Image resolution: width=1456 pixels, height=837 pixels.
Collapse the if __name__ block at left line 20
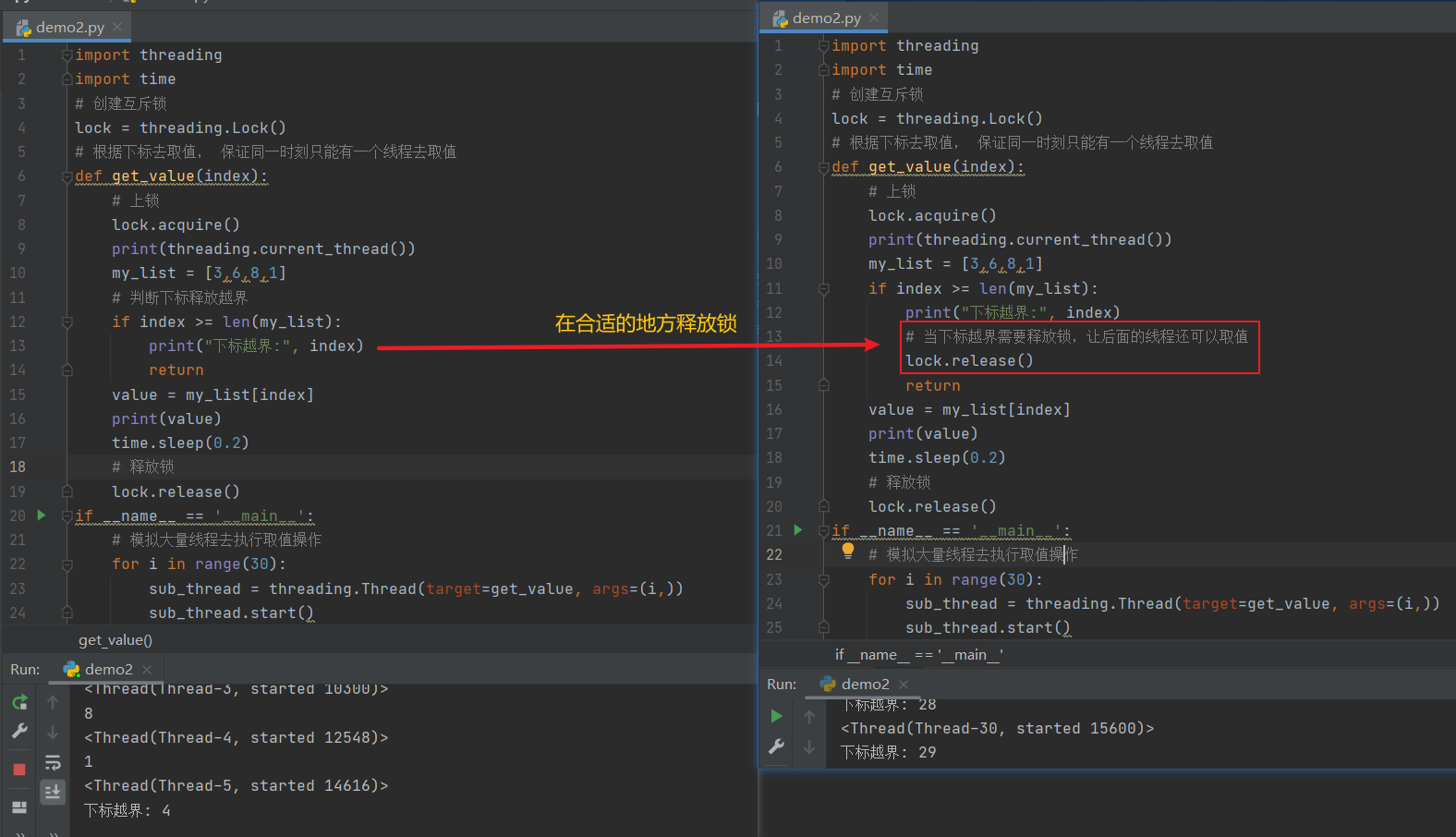tap(67, 516)
